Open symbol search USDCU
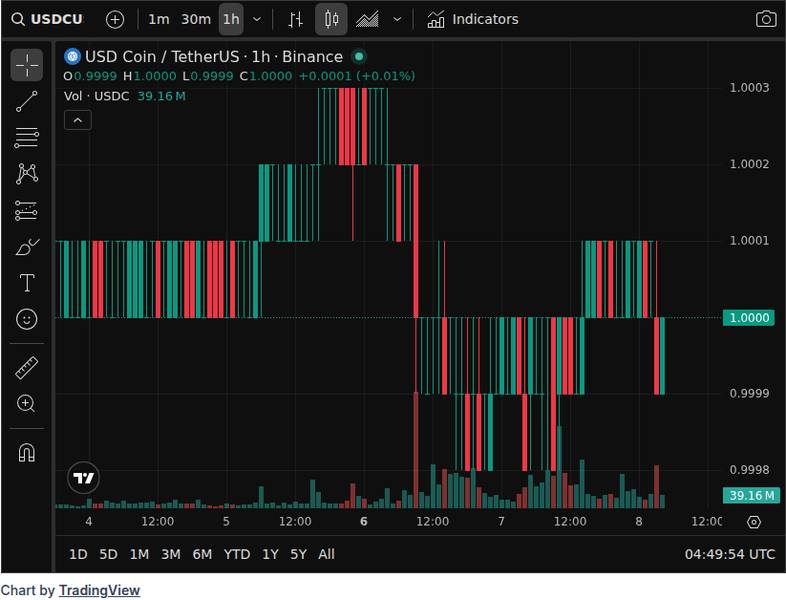The image size is (786, 600). pyautogui.click(x=47, y=20)
